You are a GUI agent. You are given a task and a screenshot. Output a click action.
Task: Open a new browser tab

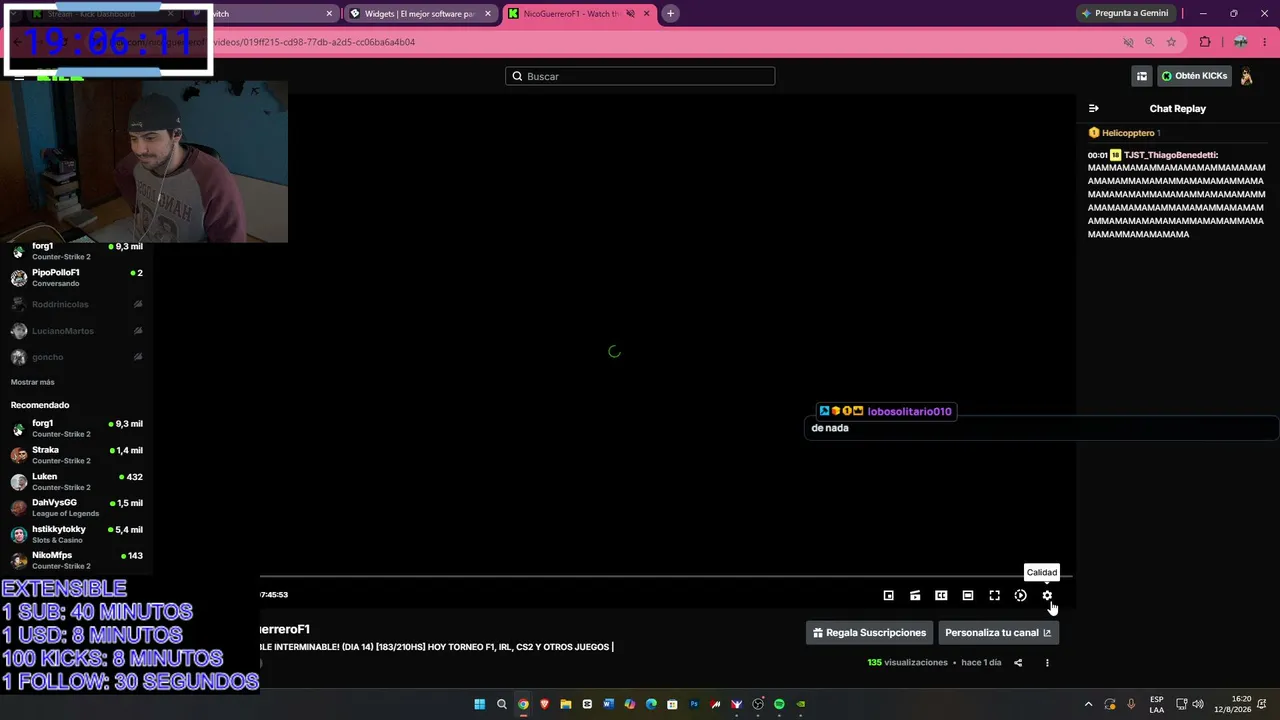coord(670,13)
